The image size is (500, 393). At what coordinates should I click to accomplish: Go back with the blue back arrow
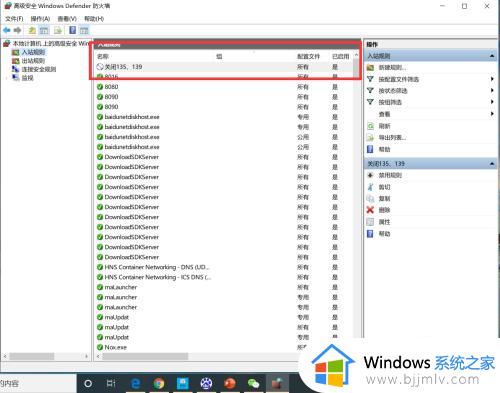6,31
